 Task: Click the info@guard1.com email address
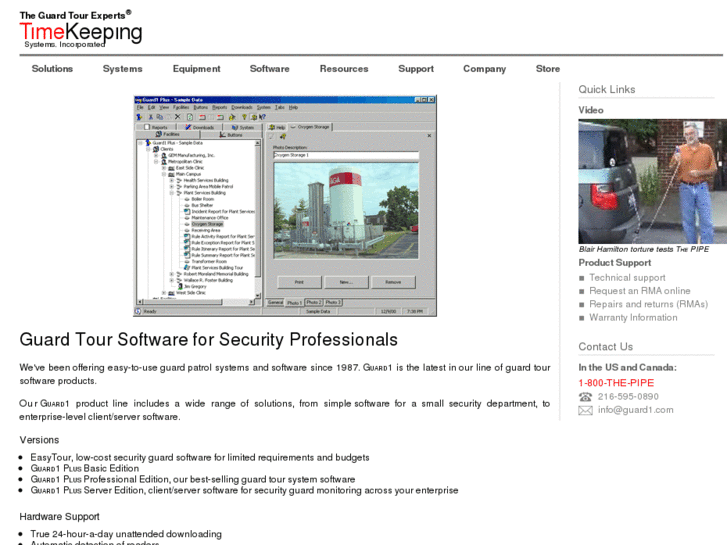(635, 410)
